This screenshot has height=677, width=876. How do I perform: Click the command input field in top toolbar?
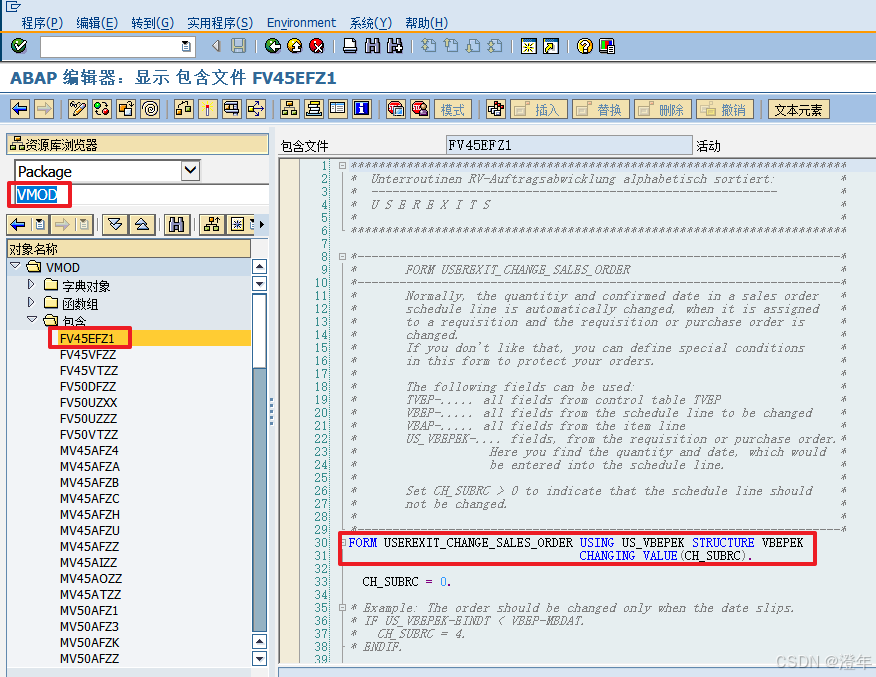(x=116, y=46)
